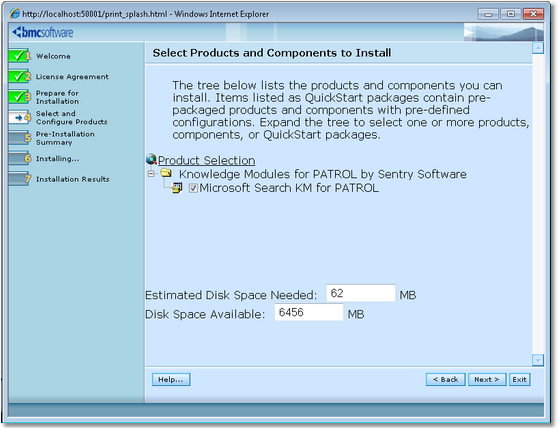Click the Disk Space Available field
558x430 pixels.
pos(309,312)
